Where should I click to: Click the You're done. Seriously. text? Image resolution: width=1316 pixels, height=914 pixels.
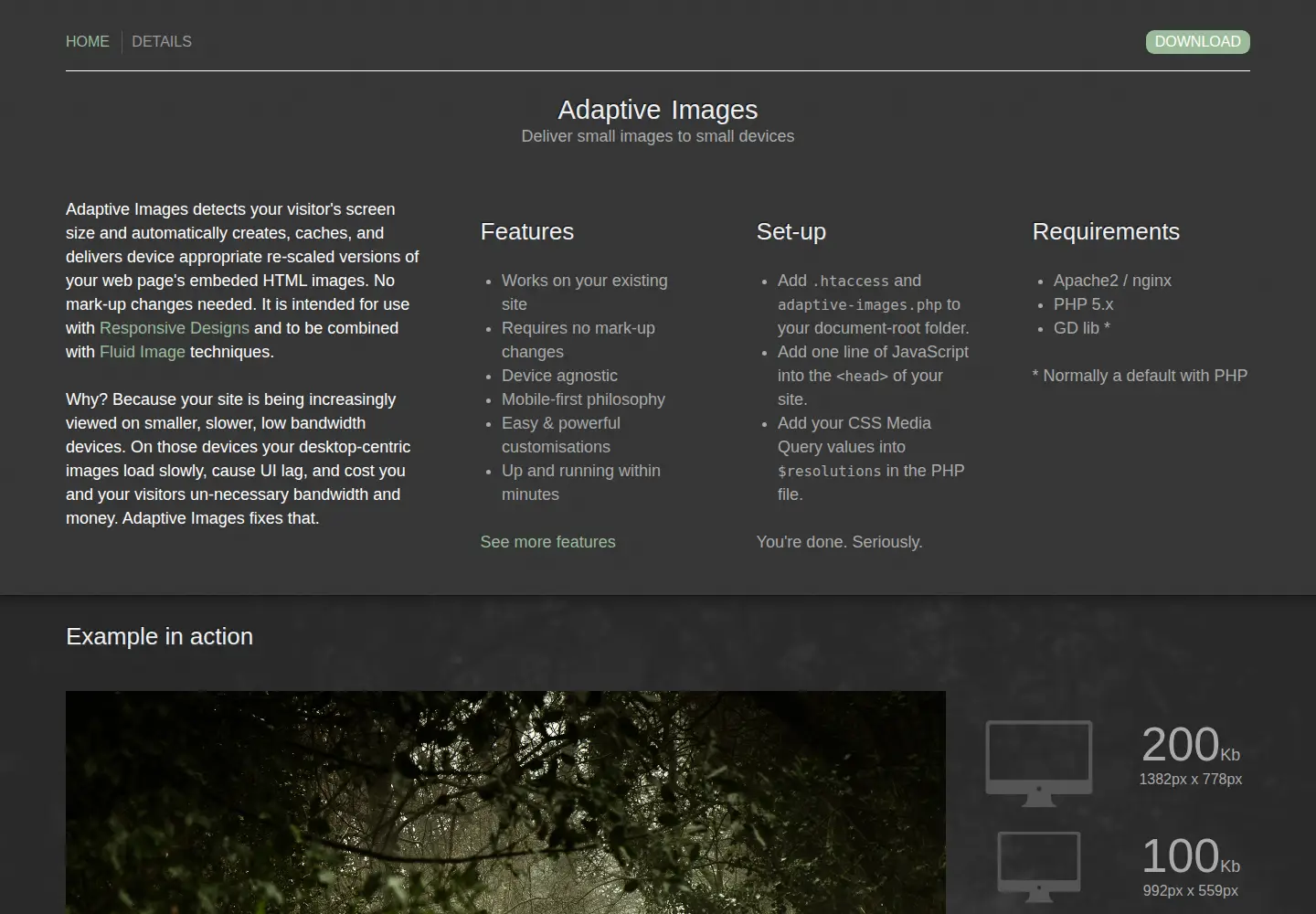point(840,542)
